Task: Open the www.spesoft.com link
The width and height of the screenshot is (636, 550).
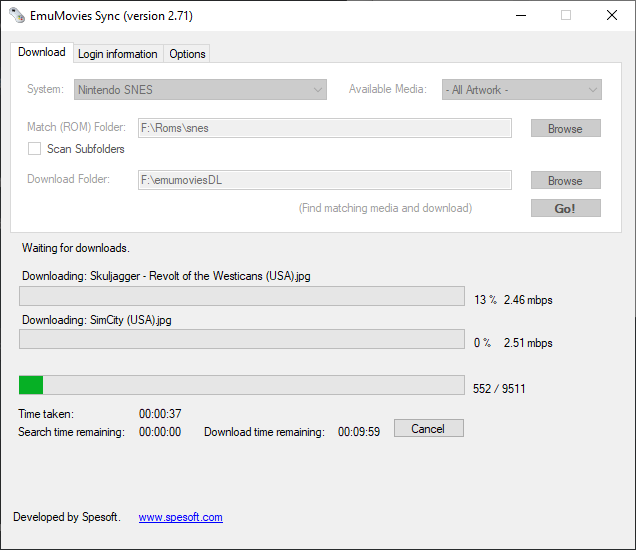Action: 180,517
